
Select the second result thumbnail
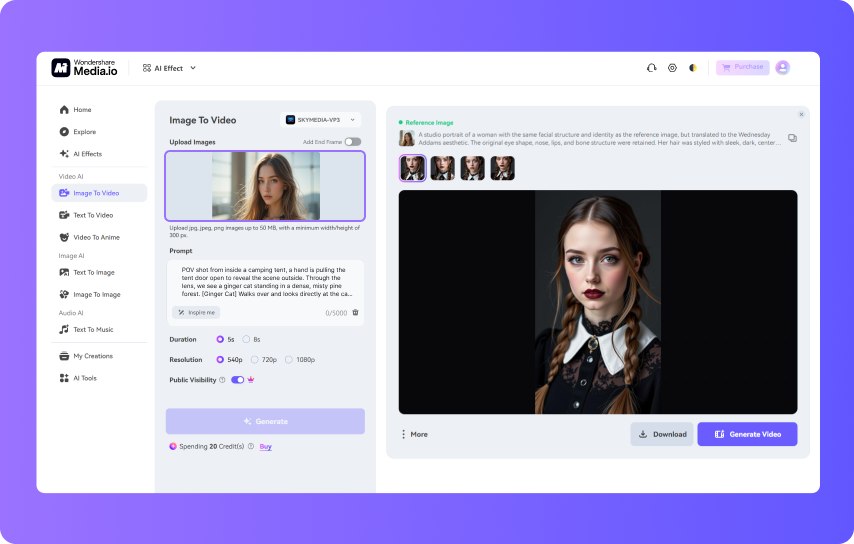[443, 168]
